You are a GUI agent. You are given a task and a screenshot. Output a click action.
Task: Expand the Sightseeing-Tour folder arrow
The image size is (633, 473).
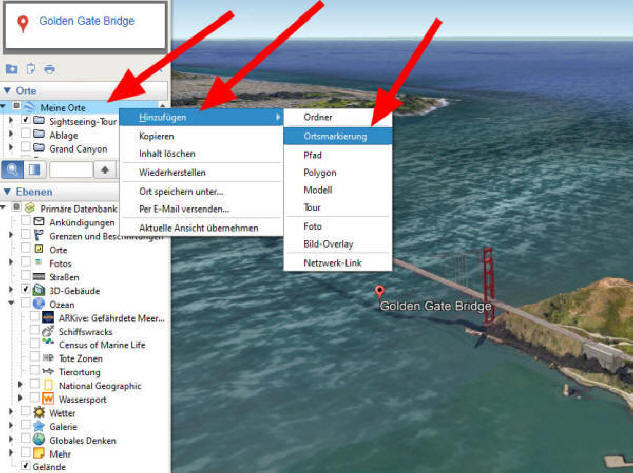11,120
